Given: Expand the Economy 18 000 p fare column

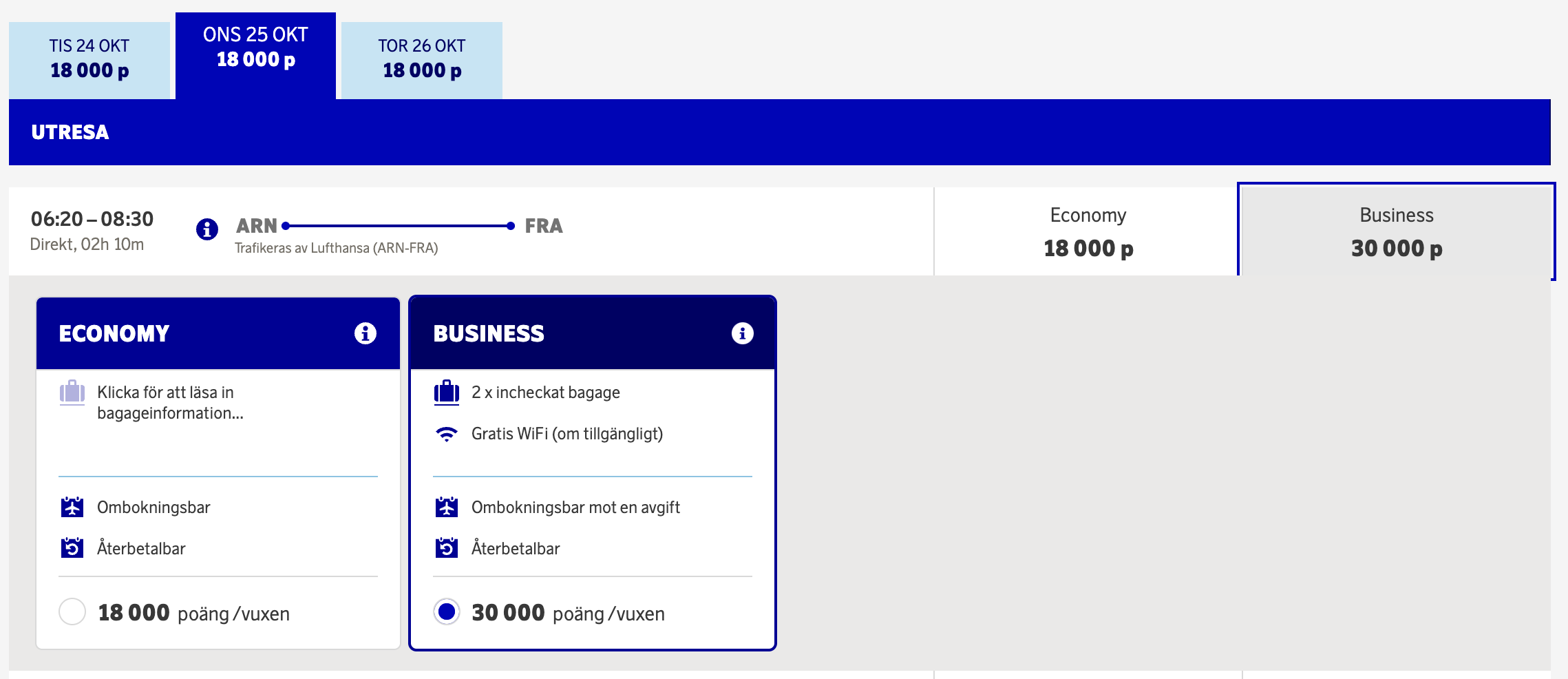Looking at the screenshot, I should [1088, 232].
